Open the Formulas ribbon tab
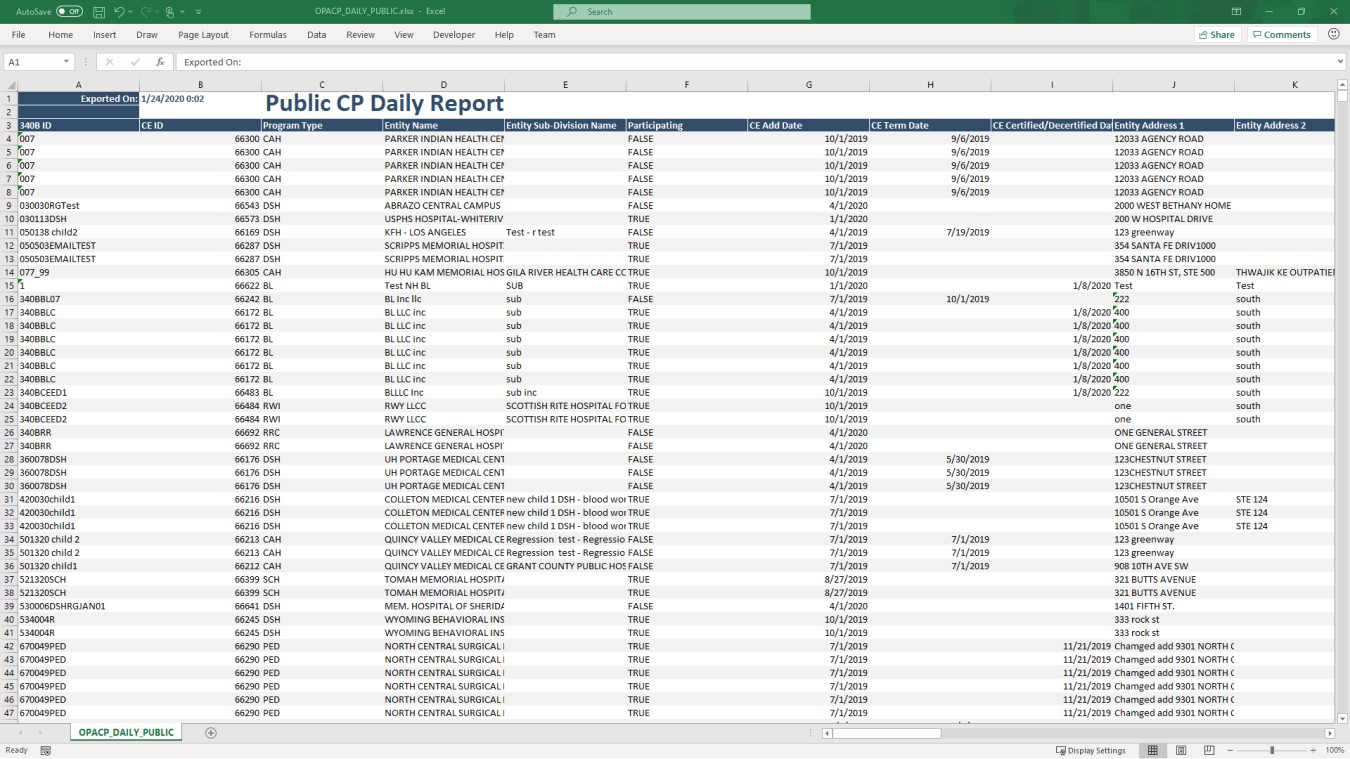The height and width of the screenshot is (759, 1350). coord(267,35)
